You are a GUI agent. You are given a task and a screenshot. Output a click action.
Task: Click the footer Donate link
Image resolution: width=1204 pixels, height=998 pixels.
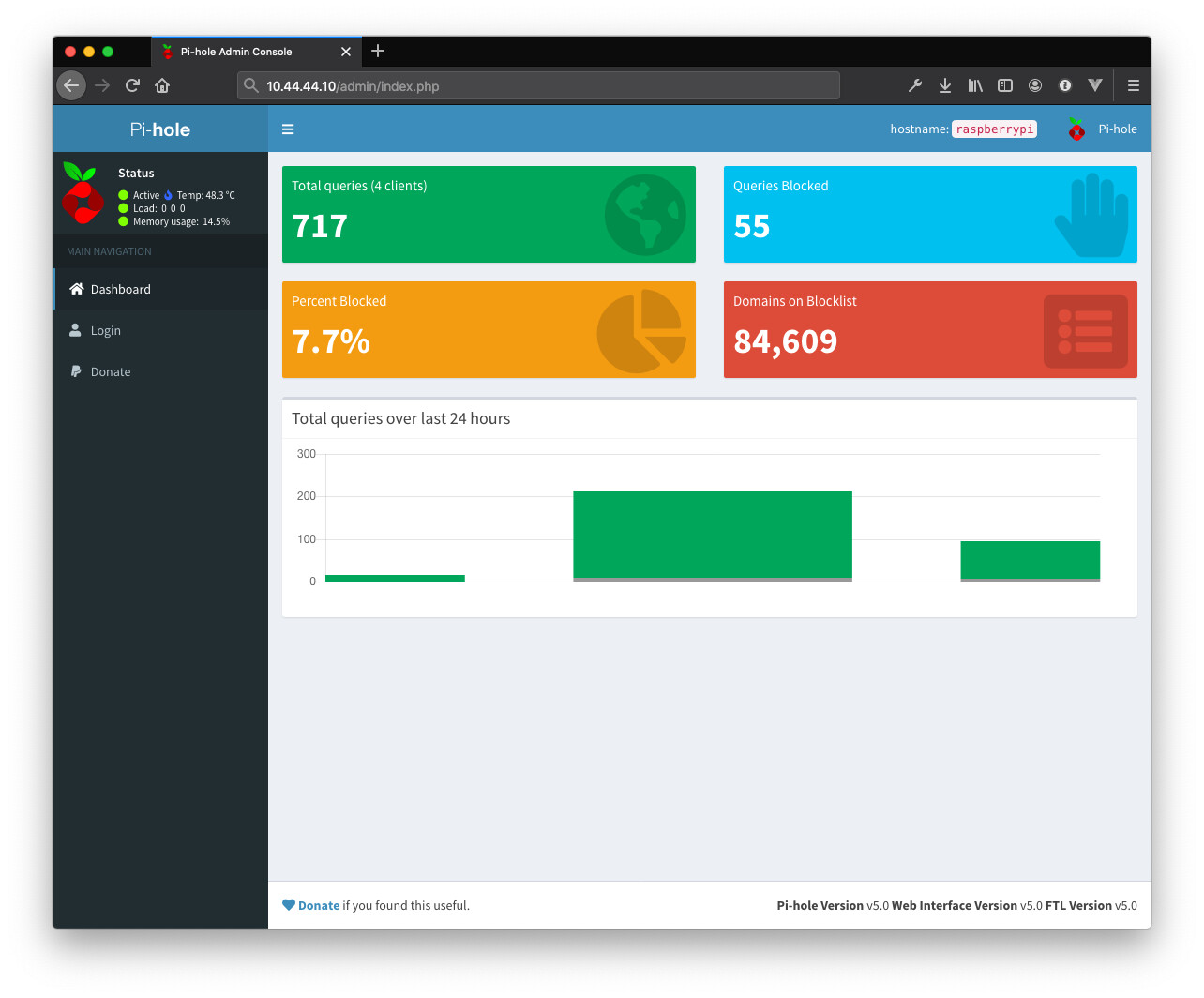click(319, 905)
